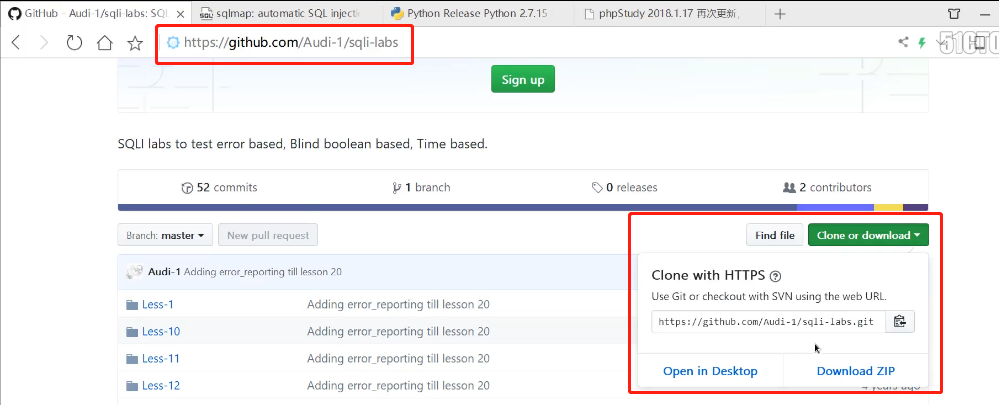Open the Less-12 folder link
Image resolution: width=999 pixels, height=405 pixels.
(x=161, y=386)
